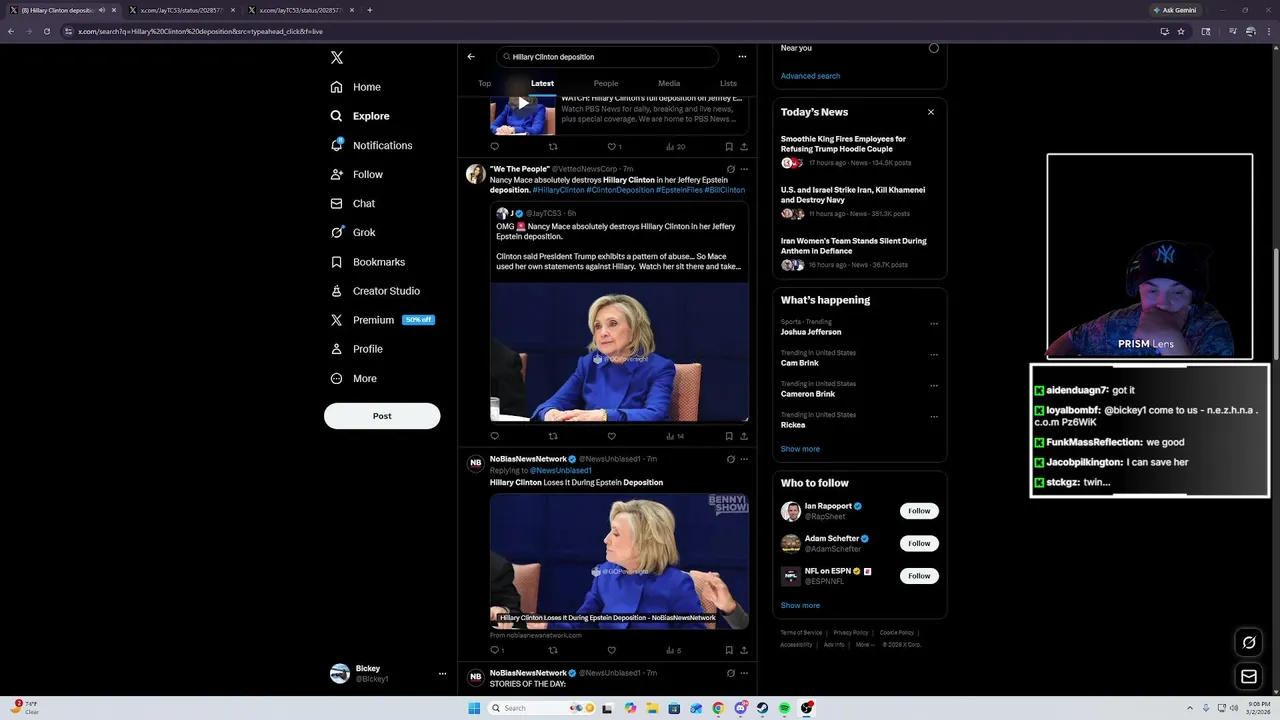
Task: Expand the More menu in the sidebar
Action: click(x=353, y=378)
